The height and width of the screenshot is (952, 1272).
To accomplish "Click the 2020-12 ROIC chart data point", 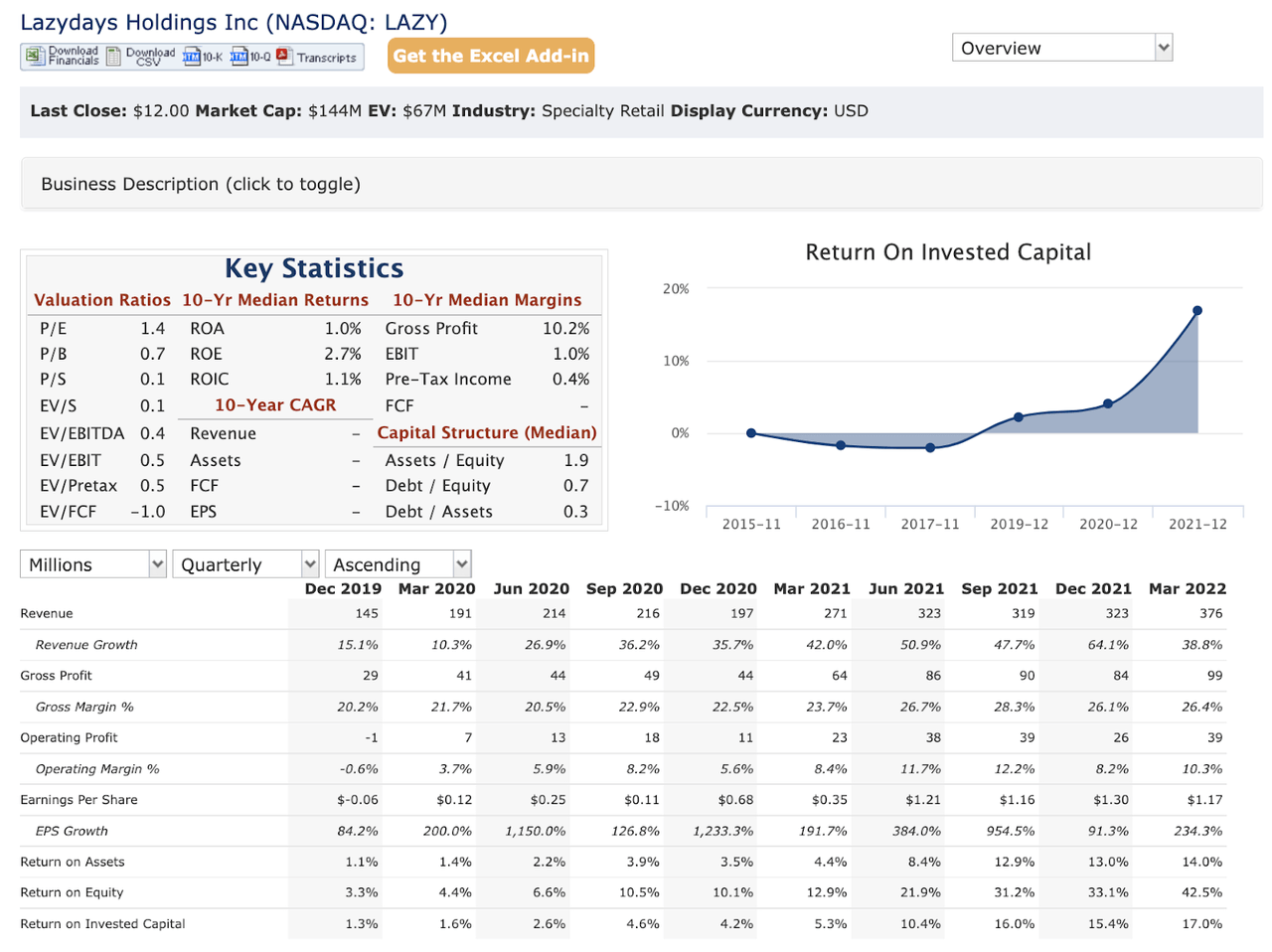I will (1108, 403).
